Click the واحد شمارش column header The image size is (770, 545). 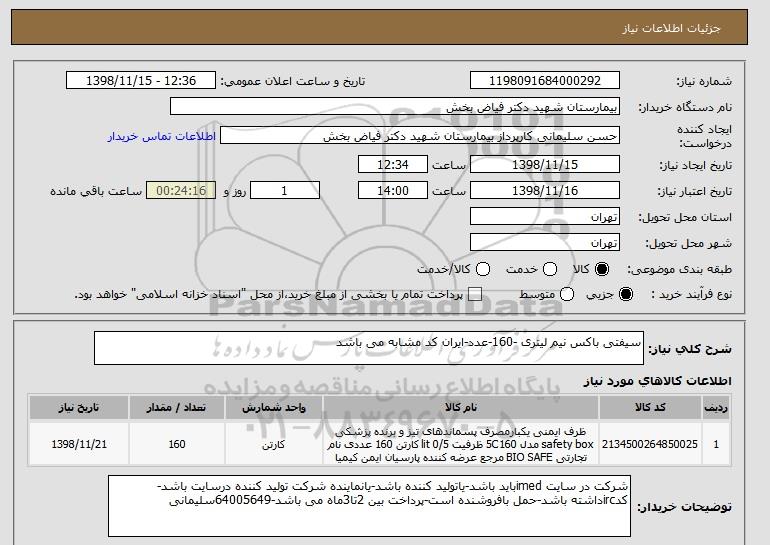click(274, 408)
